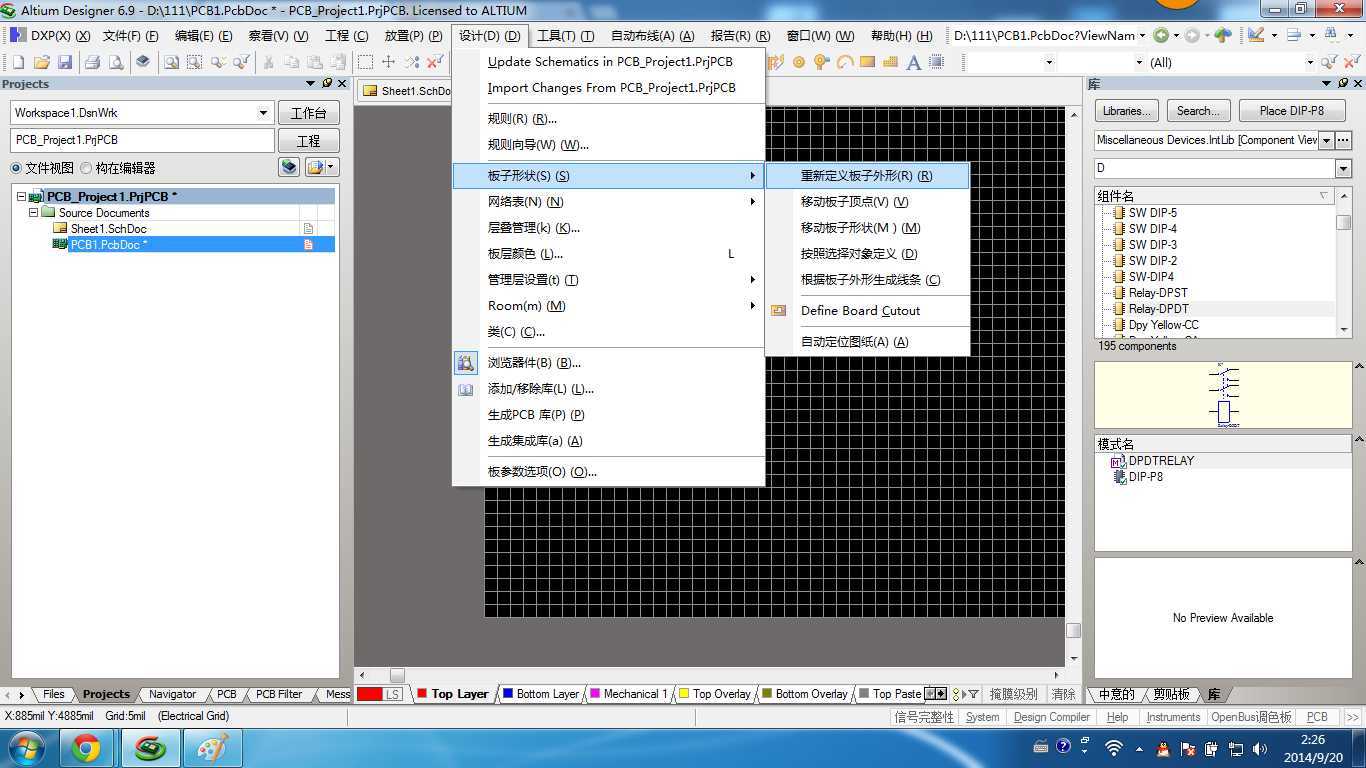Open the 设计(D) menu
This screenshot has height=768, width=1366.
pos(490,35)
